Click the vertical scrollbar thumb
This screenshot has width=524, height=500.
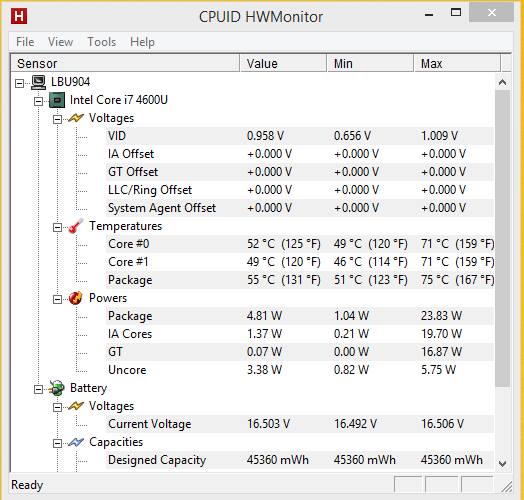[502, 238]
